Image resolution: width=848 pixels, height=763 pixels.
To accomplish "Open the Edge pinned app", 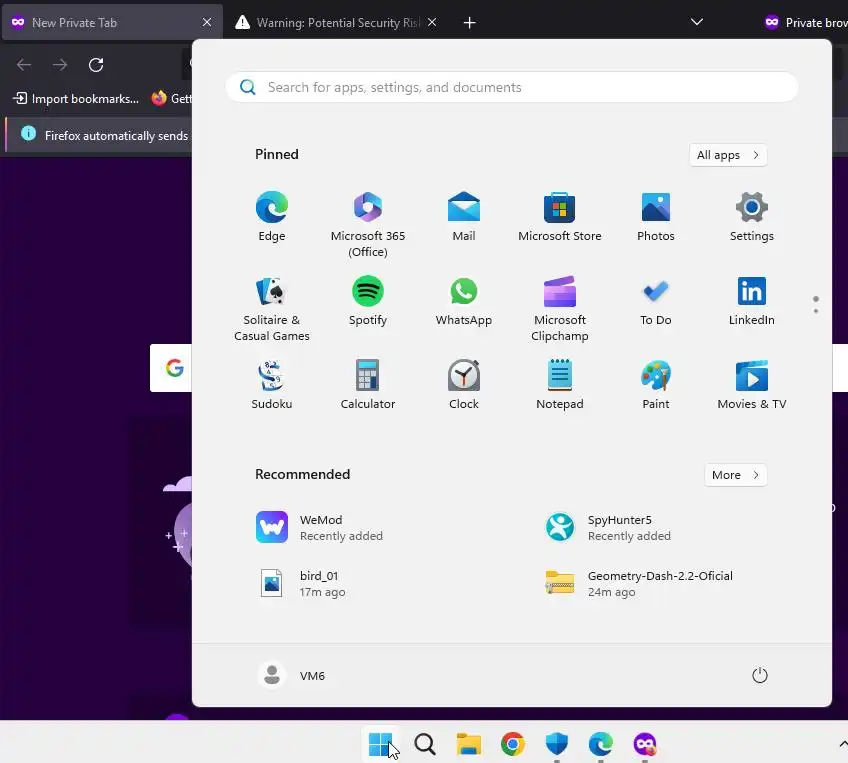I will [271, 216].
